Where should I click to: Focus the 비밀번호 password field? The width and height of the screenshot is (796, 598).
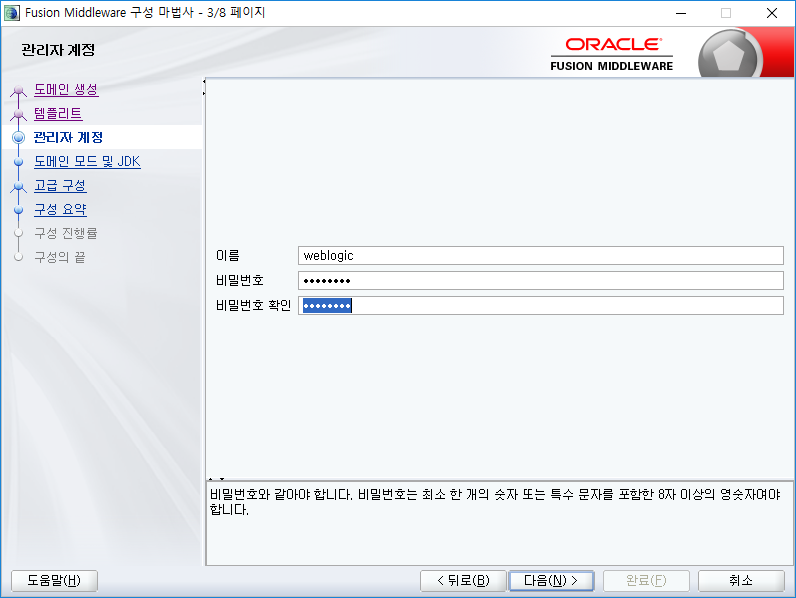coord(541,280)
